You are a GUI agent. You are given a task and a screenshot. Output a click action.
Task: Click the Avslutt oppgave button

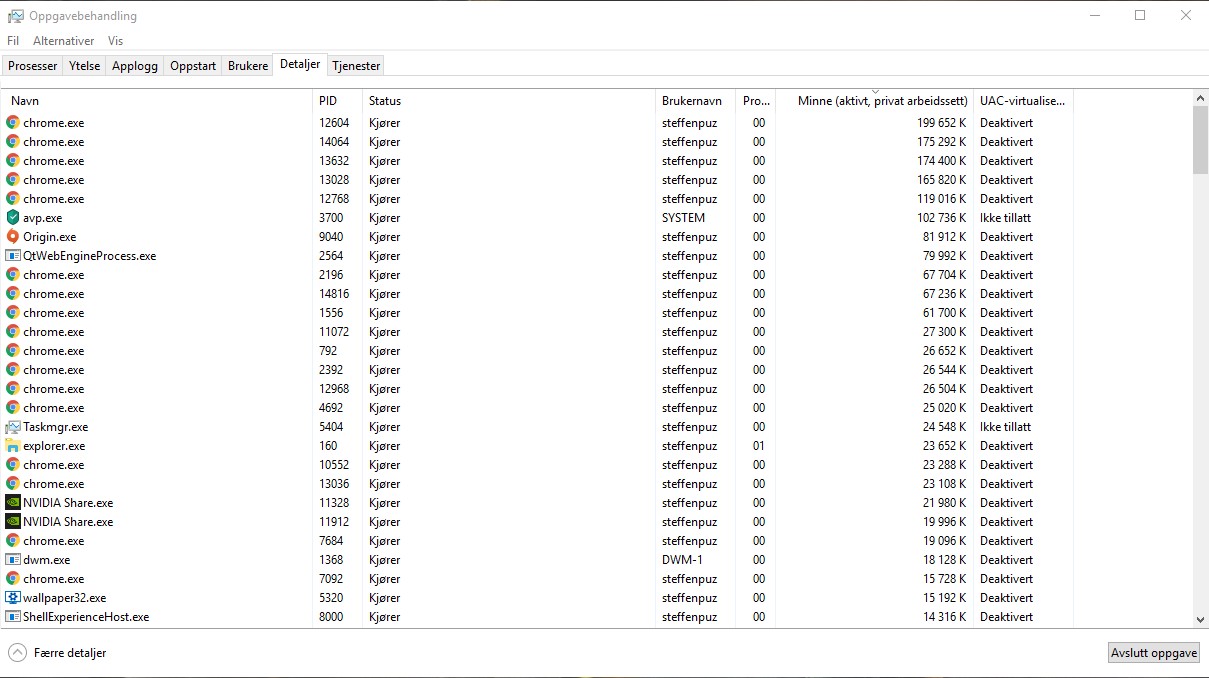point(1154,653)
